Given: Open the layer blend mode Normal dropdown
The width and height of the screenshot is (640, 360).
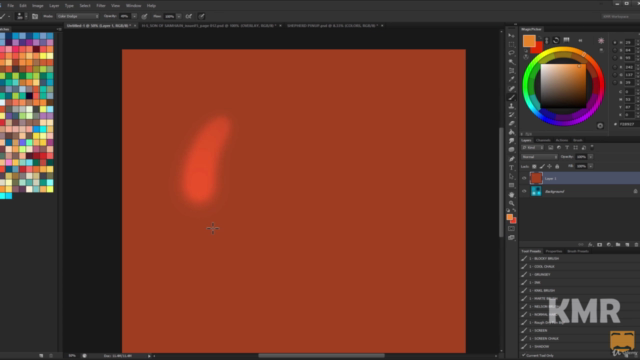Looking at the screenshot, I should (x=540, y=157).
